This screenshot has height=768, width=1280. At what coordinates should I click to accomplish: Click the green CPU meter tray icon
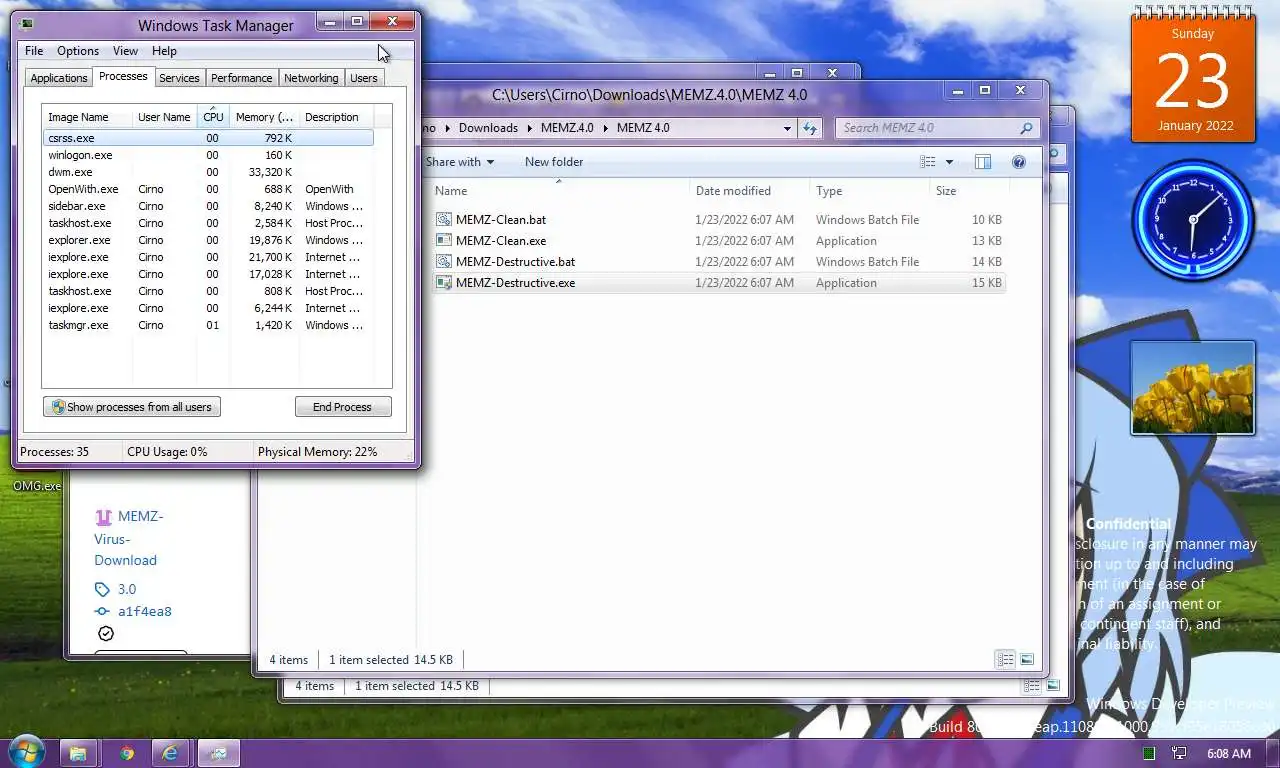point(1149,753)
